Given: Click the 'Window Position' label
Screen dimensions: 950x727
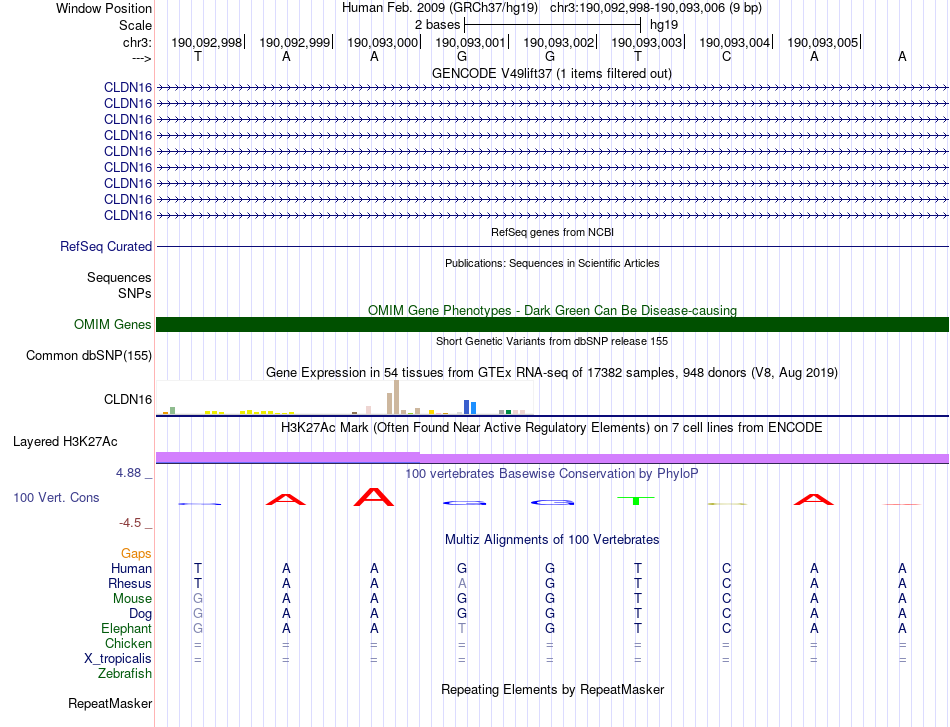Looking at the screenshot, I should [x=104, y=8].
